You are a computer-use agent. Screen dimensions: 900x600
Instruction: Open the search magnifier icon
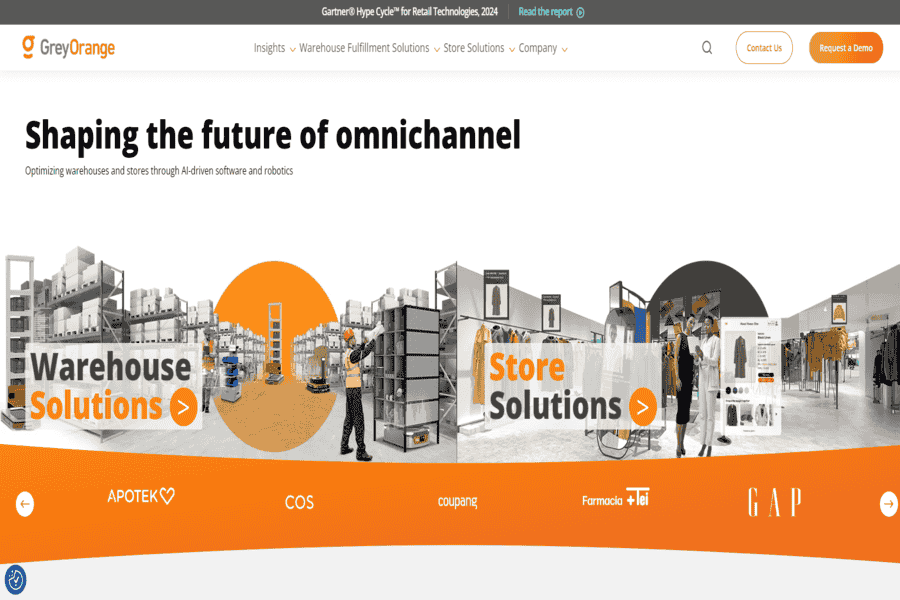tap(707, 48)
